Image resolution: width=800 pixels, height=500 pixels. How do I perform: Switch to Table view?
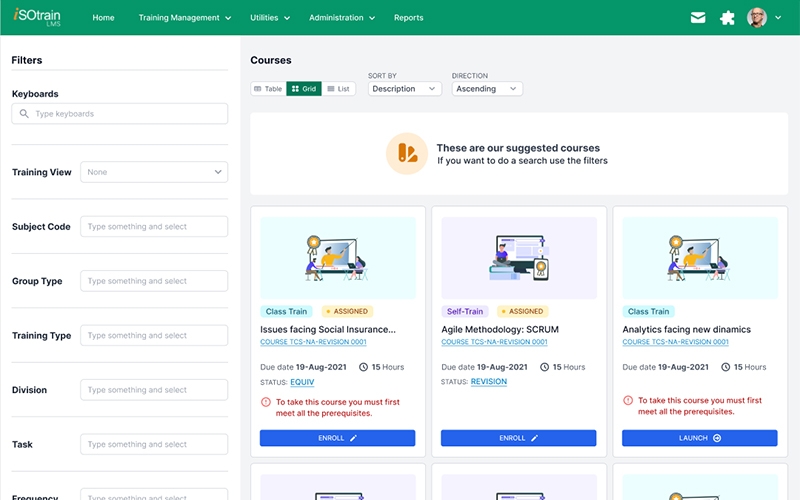268,89
